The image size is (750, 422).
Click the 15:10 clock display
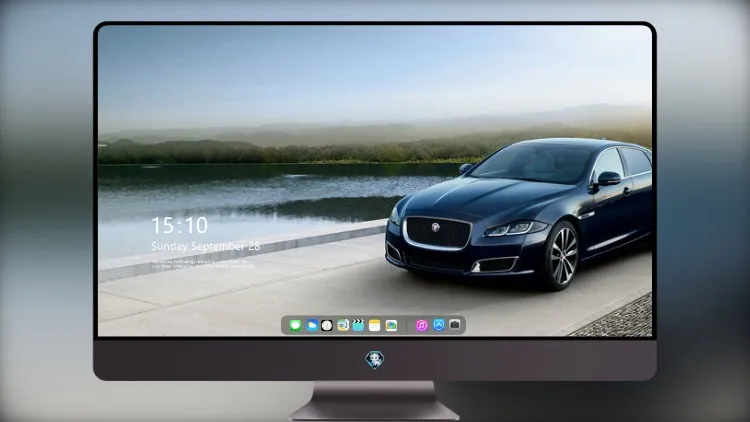pos(179,225)
